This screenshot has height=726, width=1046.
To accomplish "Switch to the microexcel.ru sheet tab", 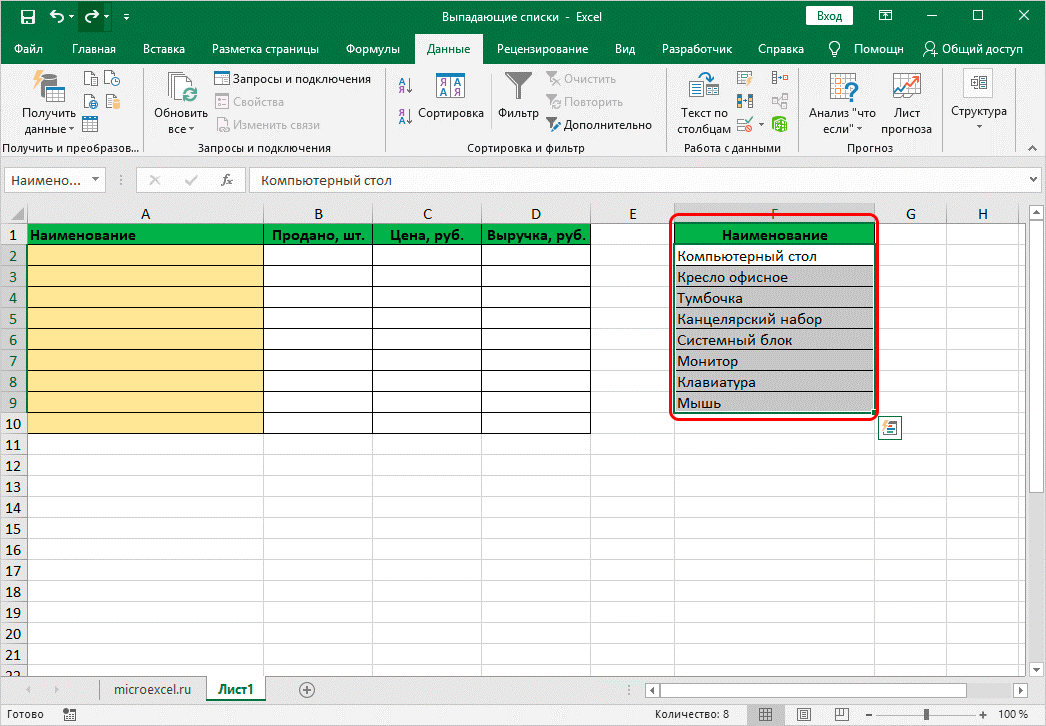I will tap(150, 689).
